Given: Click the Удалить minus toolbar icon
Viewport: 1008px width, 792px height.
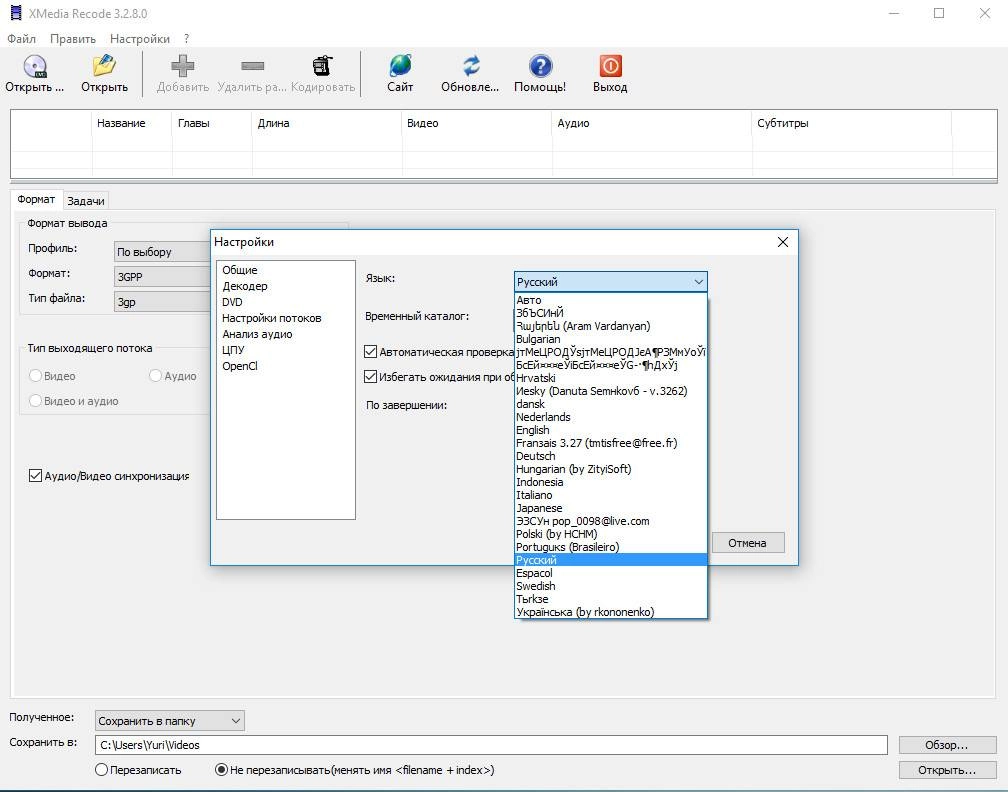Looking at the screenshot, I should [252, 66].
